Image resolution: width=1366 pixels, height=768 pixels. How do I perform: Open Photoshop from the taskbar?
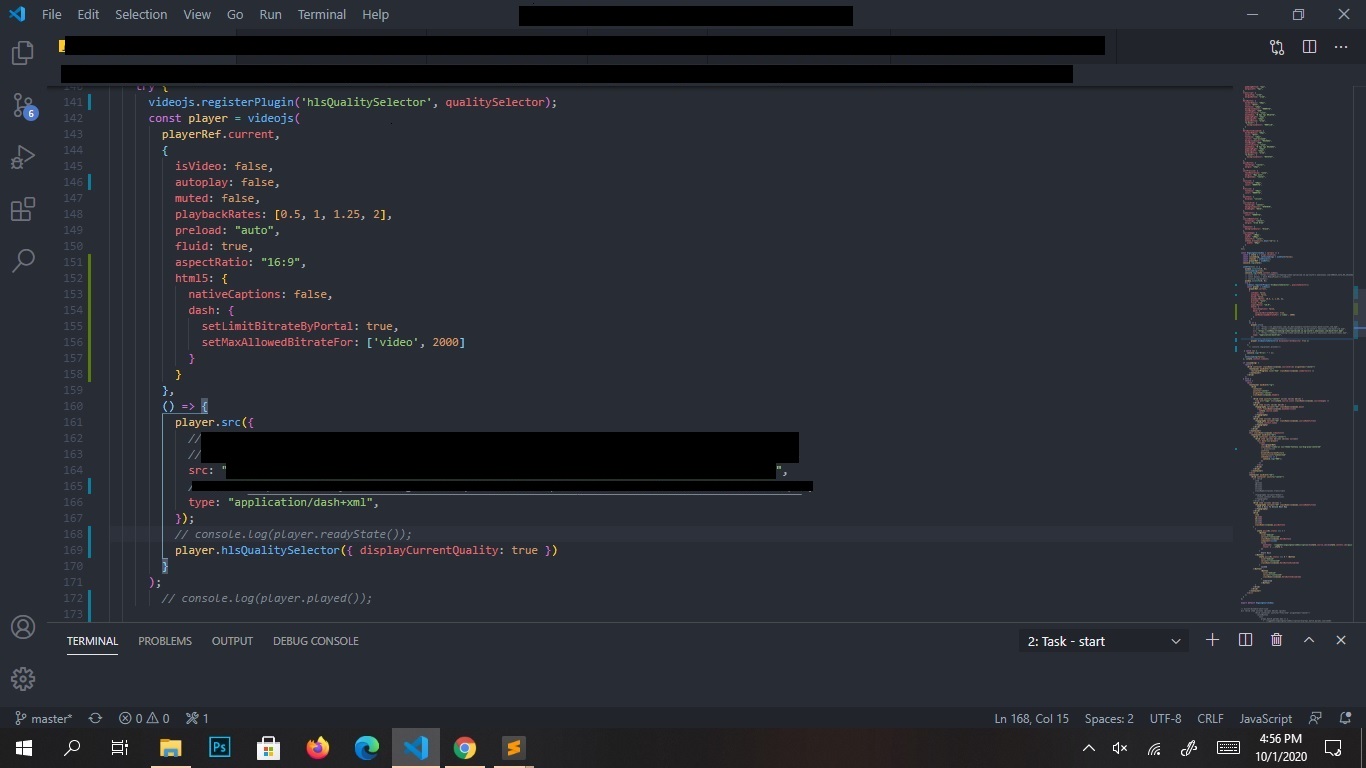218,748
